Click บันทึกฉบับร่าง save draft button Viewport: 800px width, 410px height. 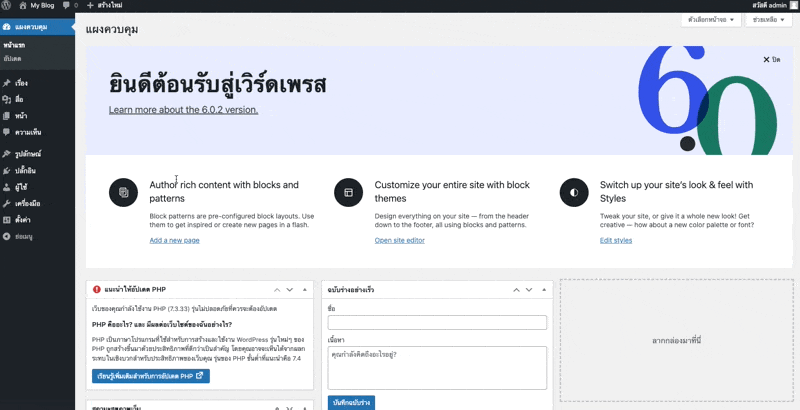pyautogui.click(x=351, y=402)
